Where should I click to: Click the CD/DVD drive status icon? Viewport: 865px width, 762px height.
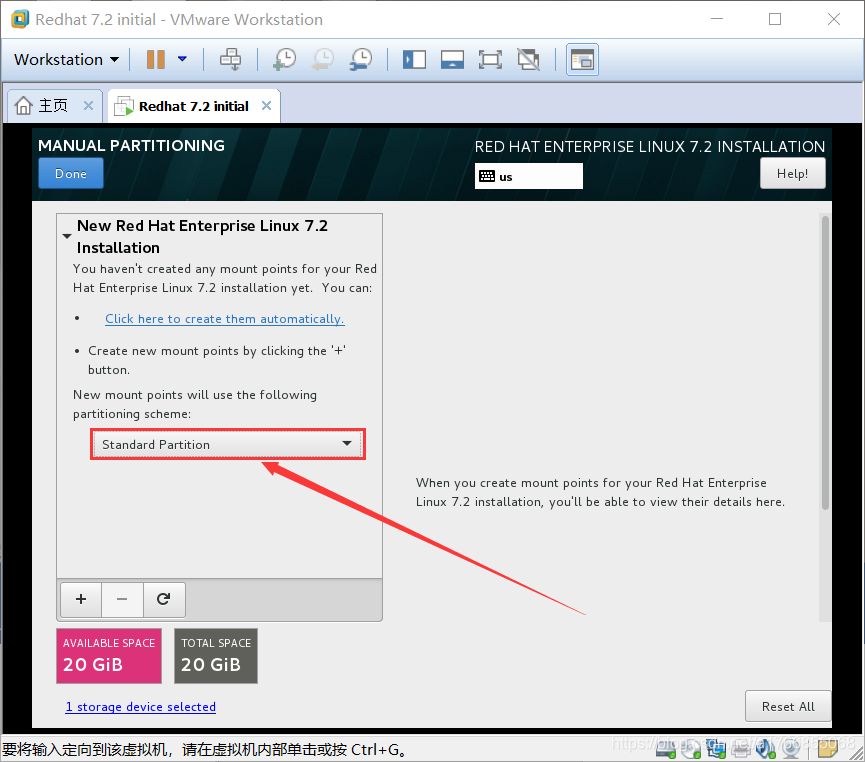pyautogui.click(x=691, y=748)
